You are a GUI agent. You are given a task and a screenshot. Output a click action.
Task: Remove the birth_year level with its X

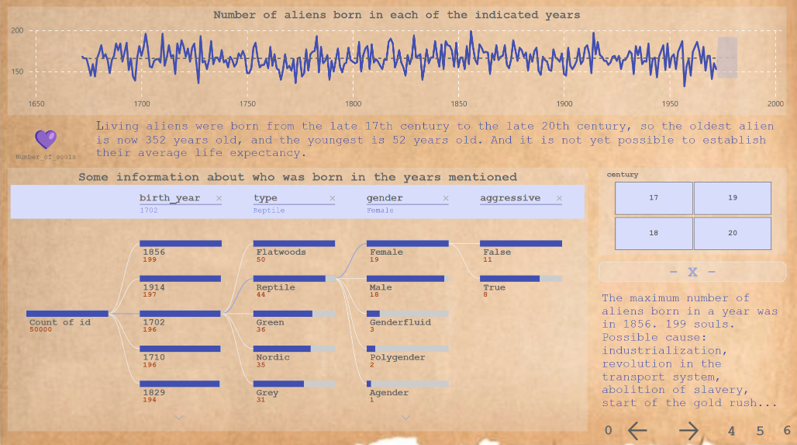pyautogui.click(x=219, y=198)
